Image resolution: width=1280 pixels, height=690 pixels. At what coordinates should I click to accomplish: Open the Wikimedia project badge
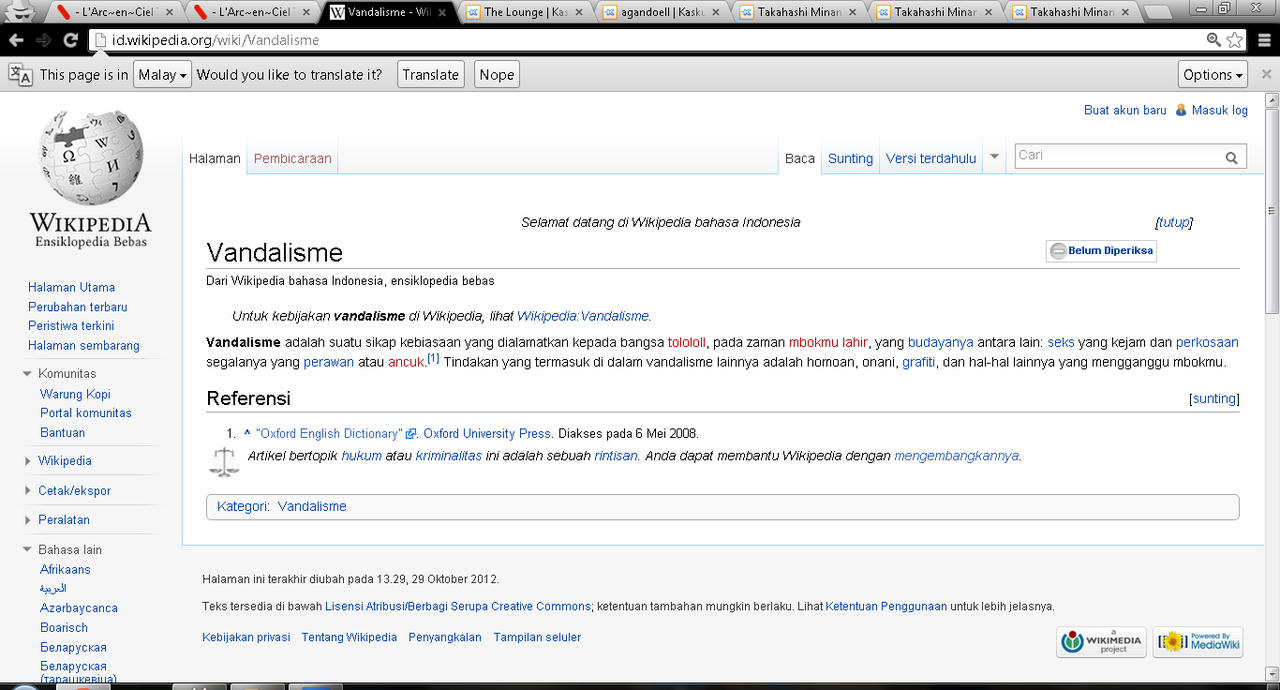pyautogui.click(x=1101, y=642)
